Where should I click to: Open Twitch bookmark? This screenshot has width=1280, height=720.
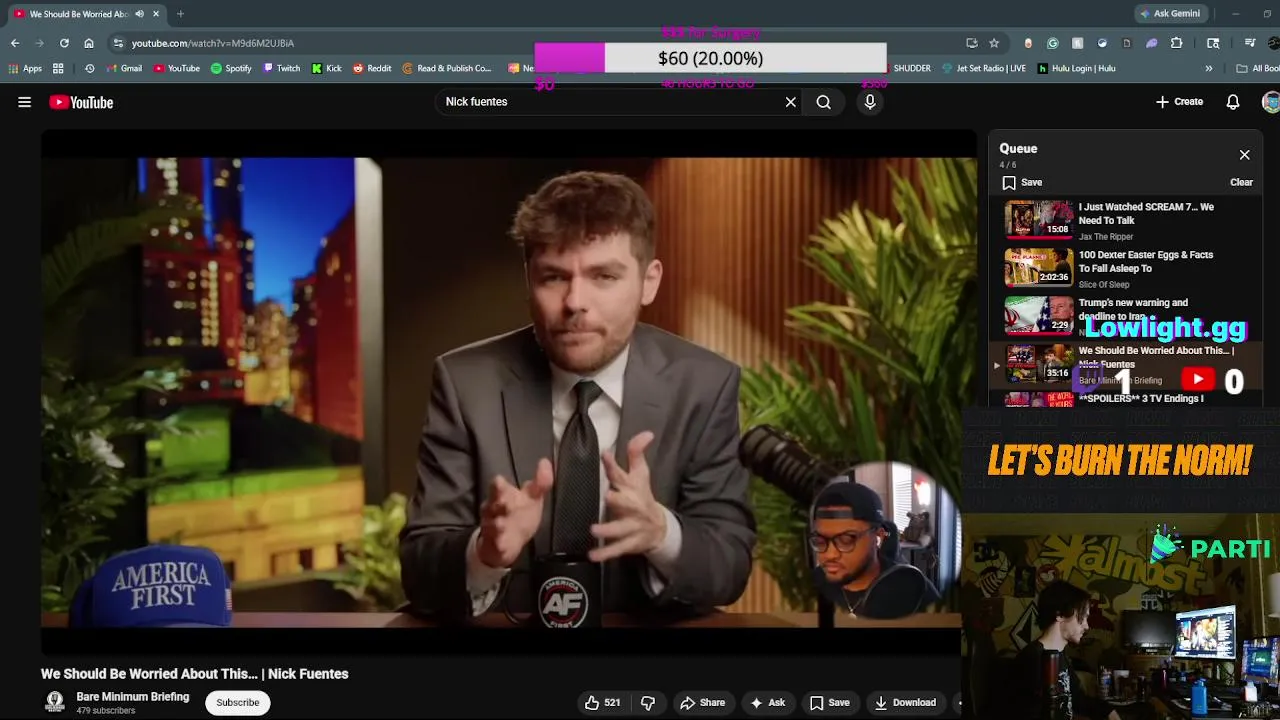[282, 69]
